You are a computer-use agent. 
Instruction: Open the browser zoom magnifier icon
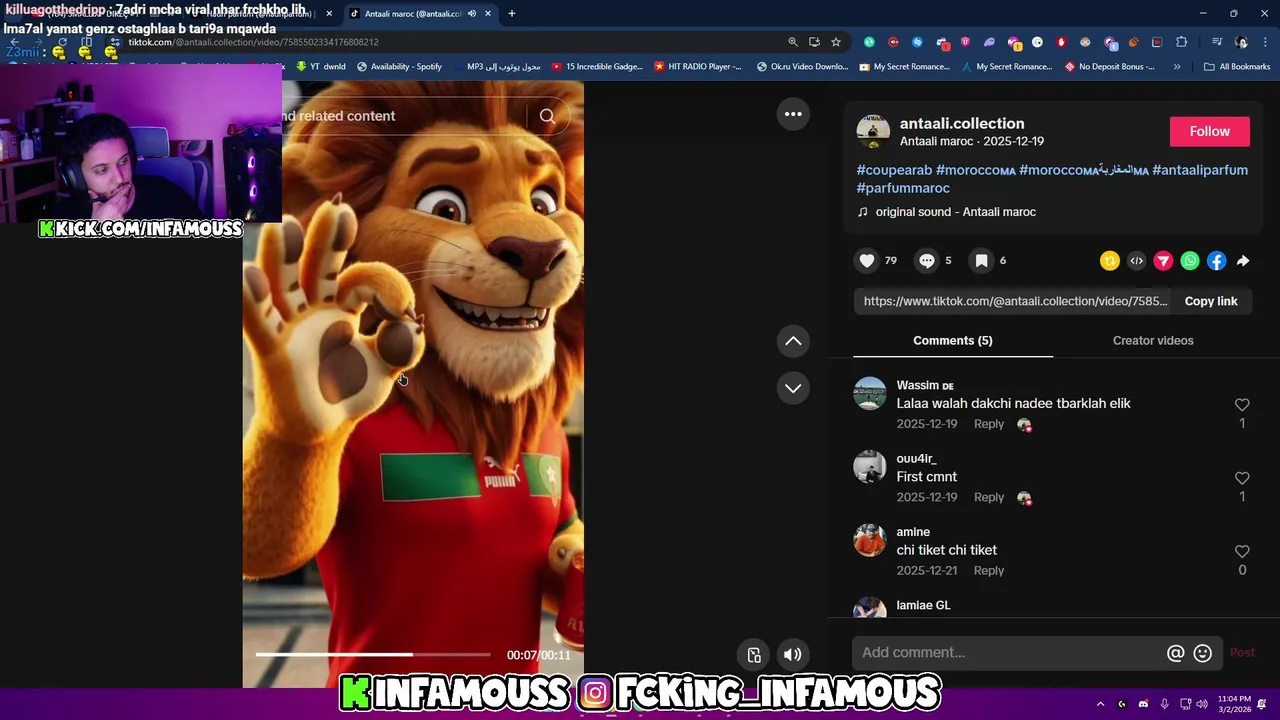tap(793, 42)
